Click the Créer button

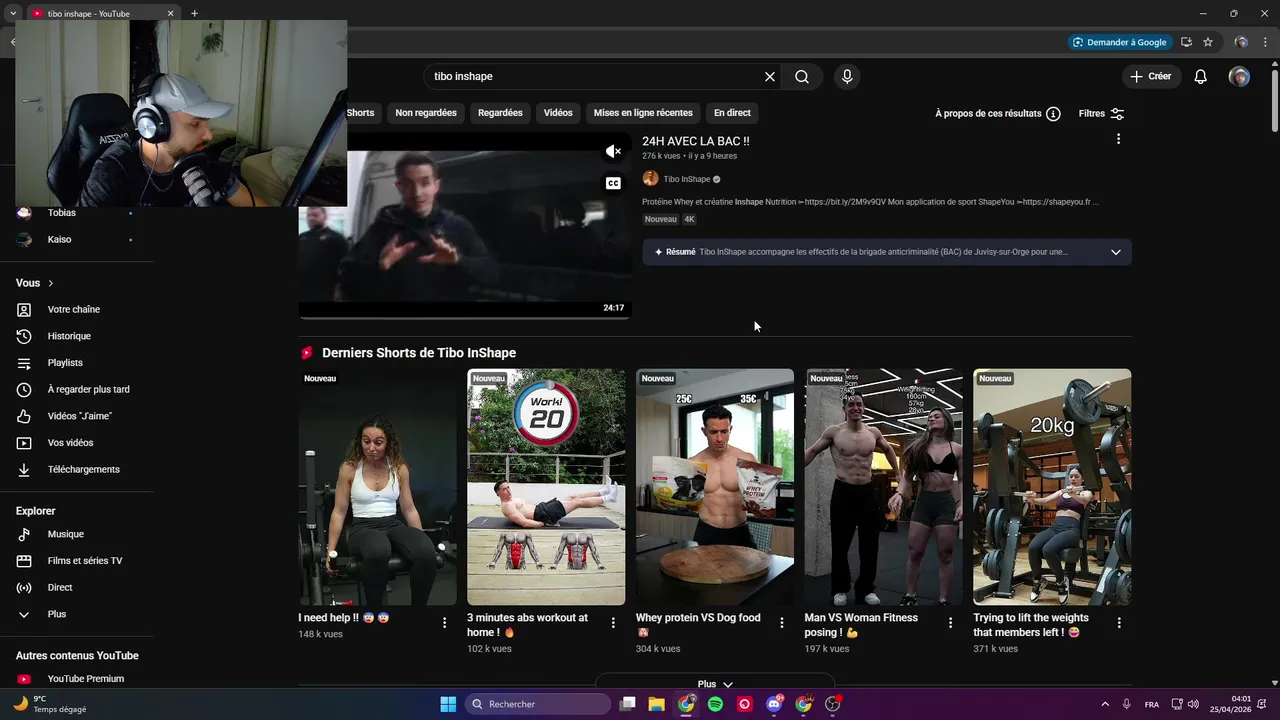(1151, 77)
